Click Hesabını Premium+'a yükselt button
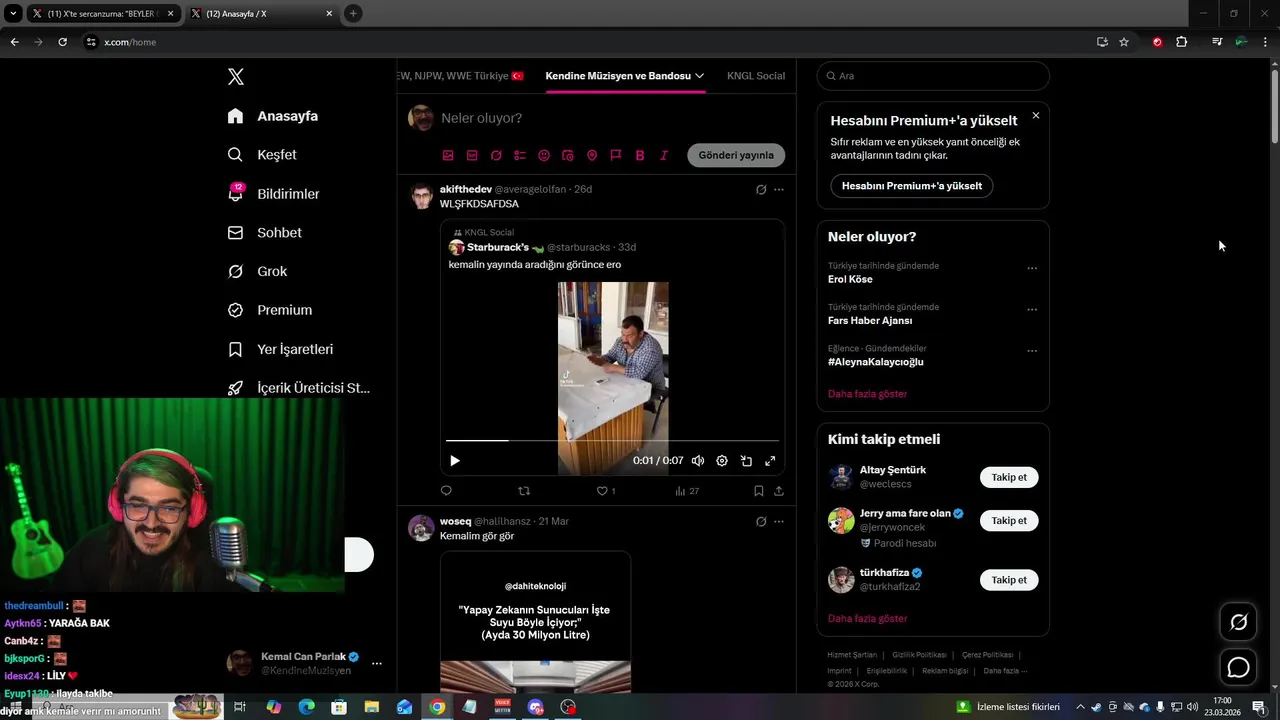Image resolution: width=1280 pixels, height=720 pixels. (x=911, y=186)
